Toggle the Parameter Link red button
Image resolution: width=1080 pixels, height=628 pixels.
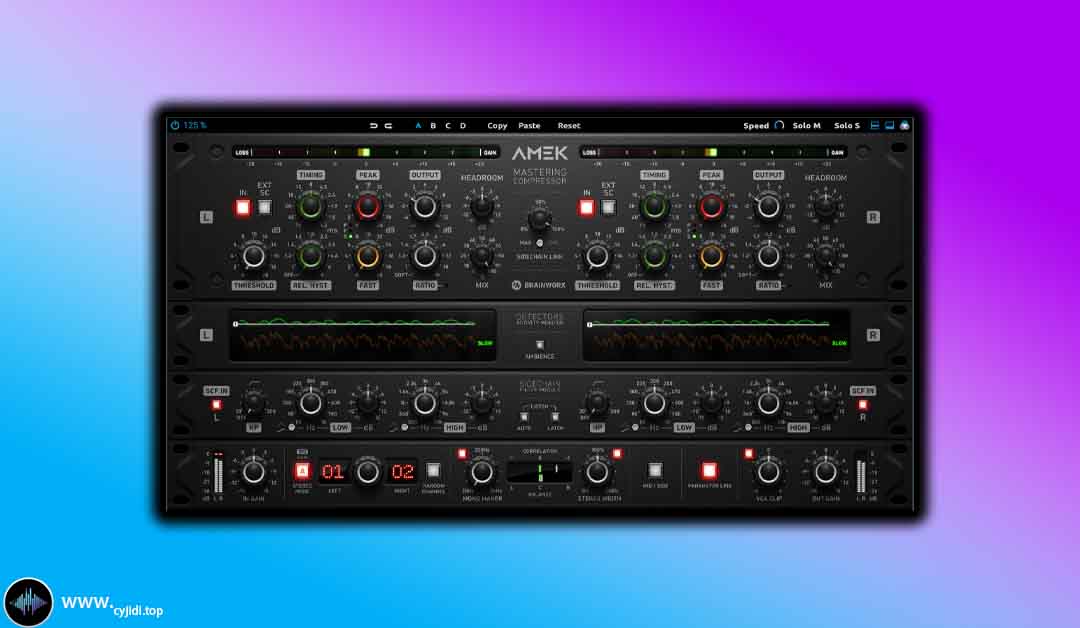[x=709, y=470]
